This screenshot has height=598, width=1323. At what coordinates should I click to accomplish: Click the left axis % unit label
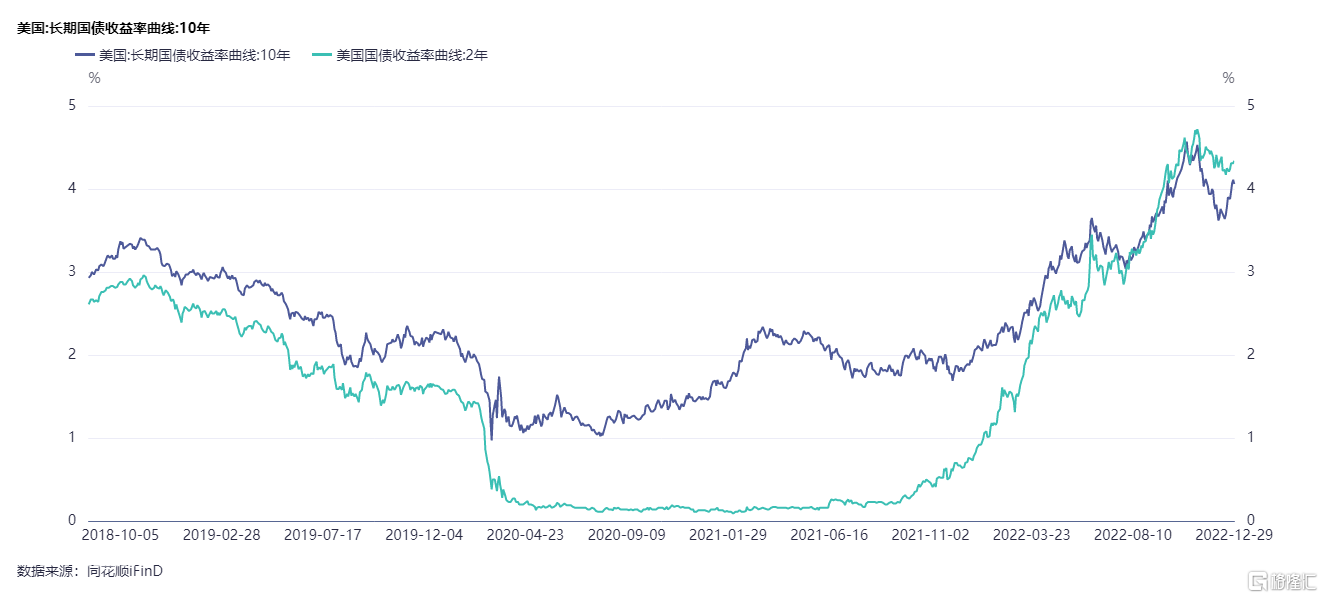click(x=94, y=78)
